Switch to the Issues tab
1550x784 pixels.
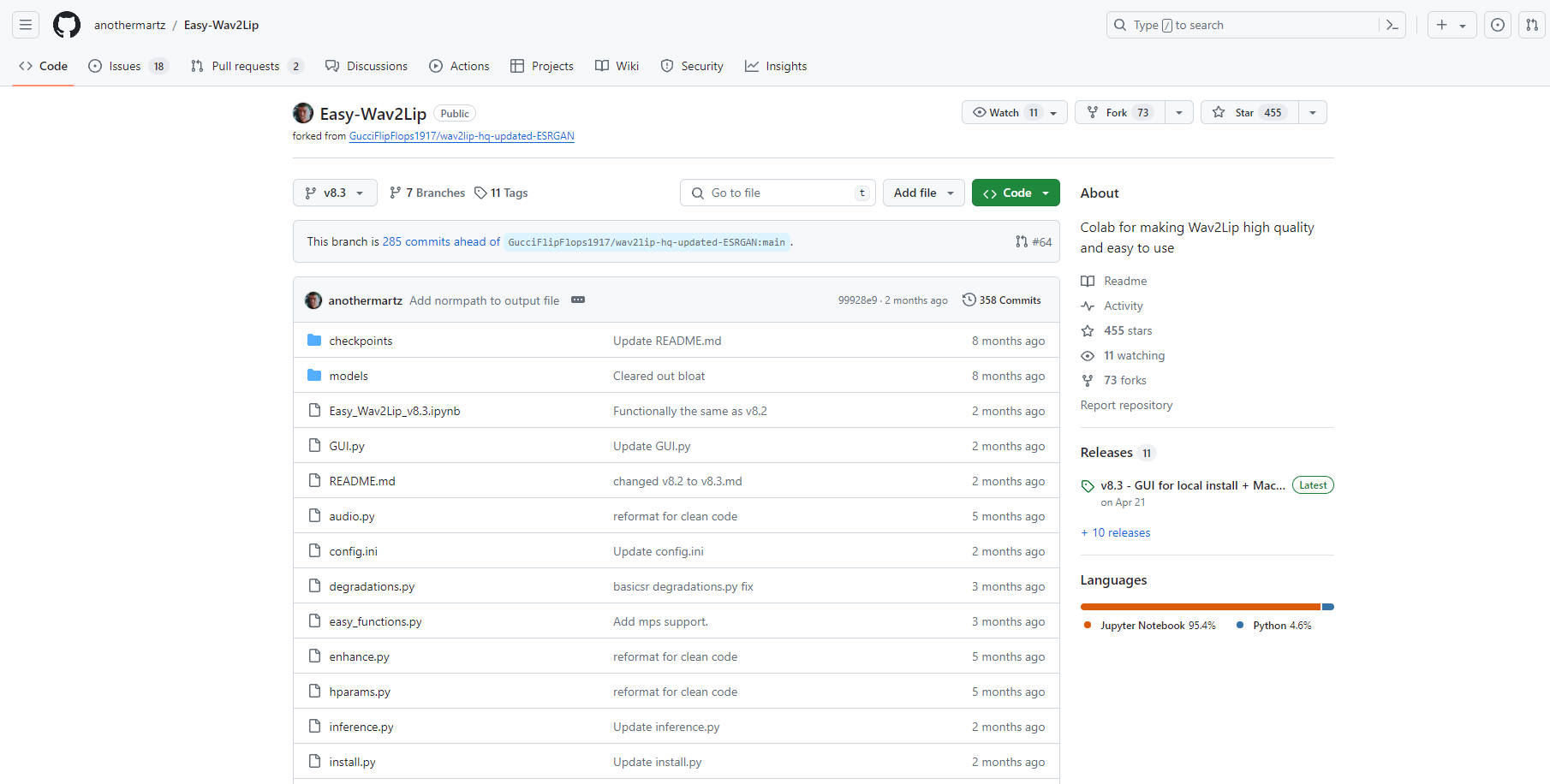tap(125, 66)
